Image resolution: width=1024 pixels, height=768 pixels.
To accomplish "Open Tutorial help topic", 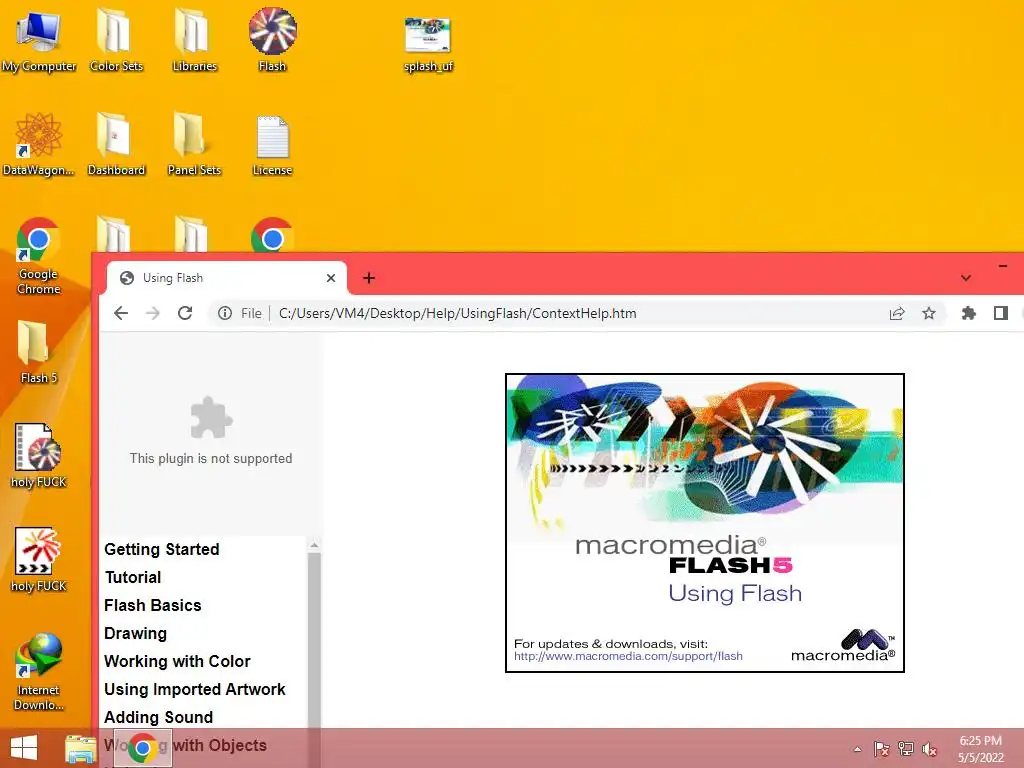I will point(133,577).
